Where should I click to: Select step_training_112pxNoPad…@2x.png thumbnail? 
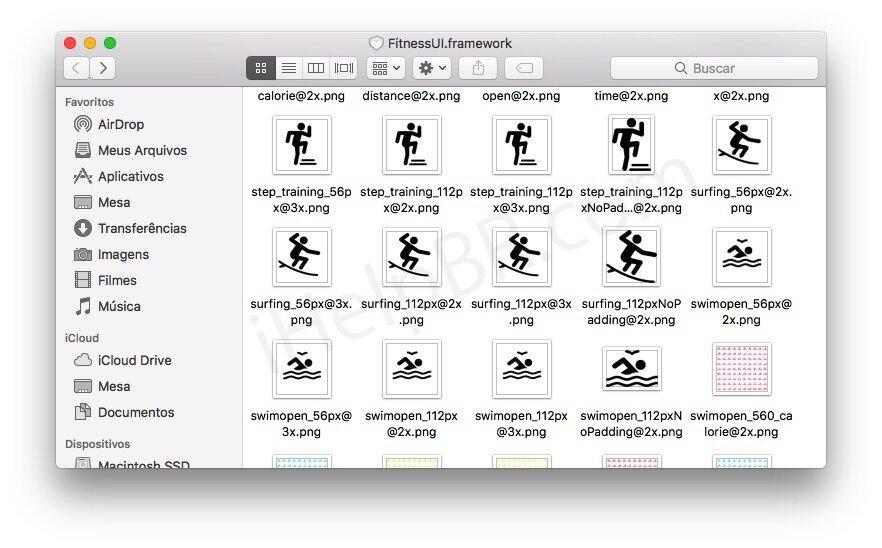[x=631, y=145]
